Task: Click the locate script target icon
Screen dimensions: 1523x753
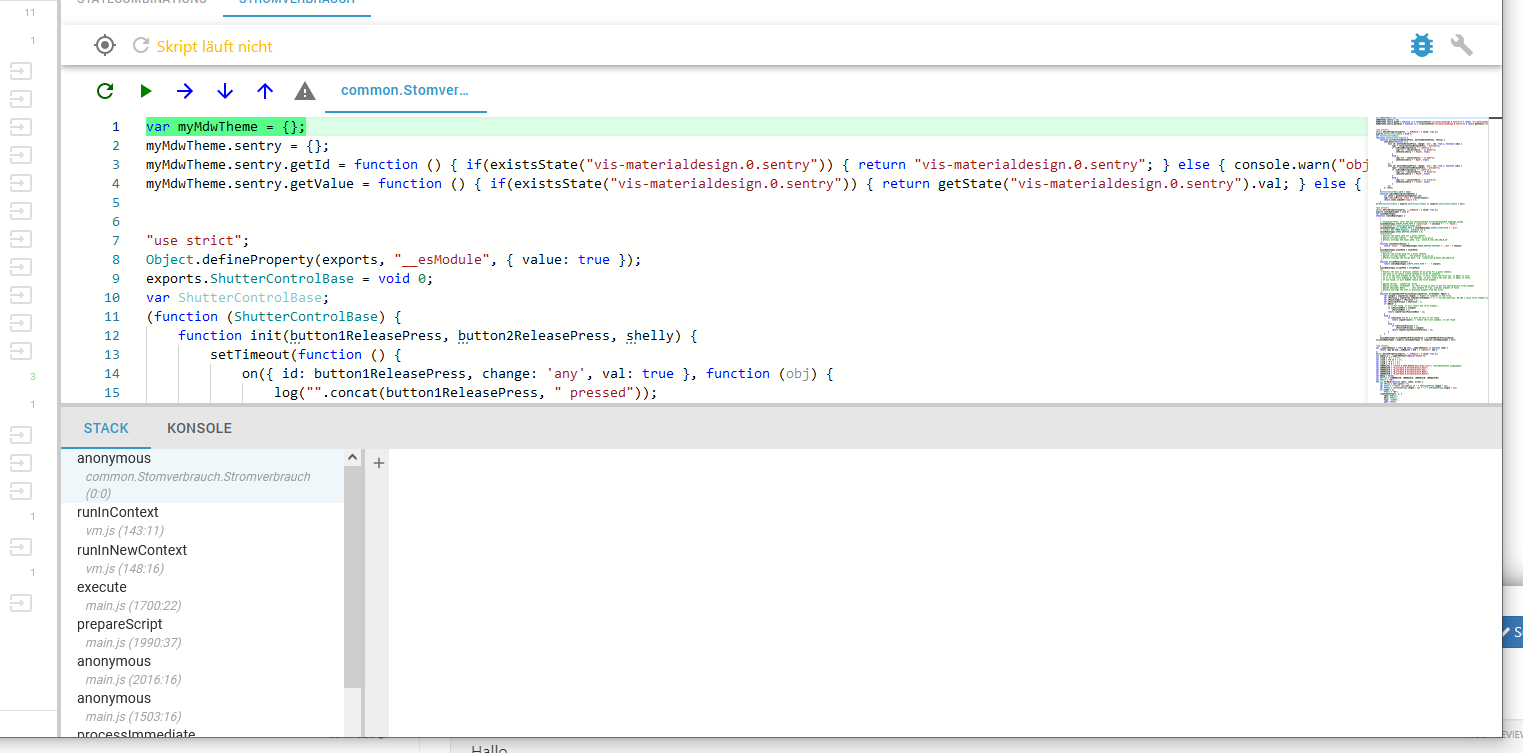Action: (x=105, y=45)
